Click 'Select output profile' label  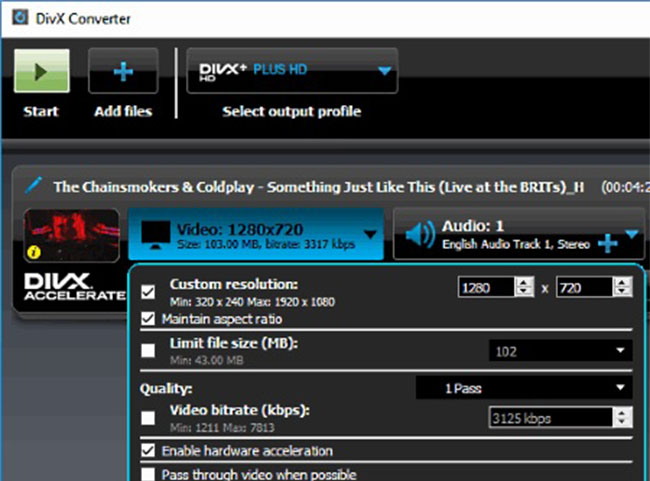[x=291, y=112]
